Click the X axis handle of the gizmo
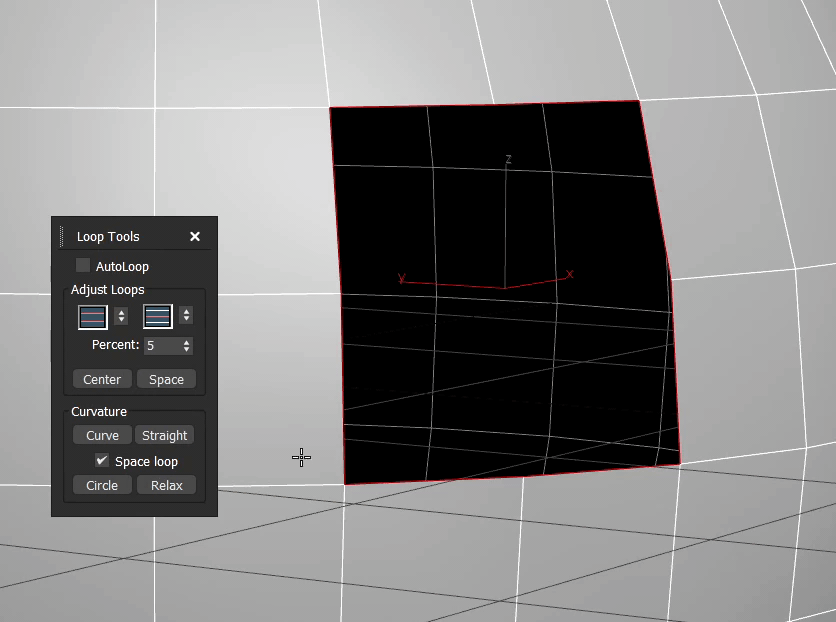Image resolution: width=836 pixels, height=622 pixels. coord(568,273)
